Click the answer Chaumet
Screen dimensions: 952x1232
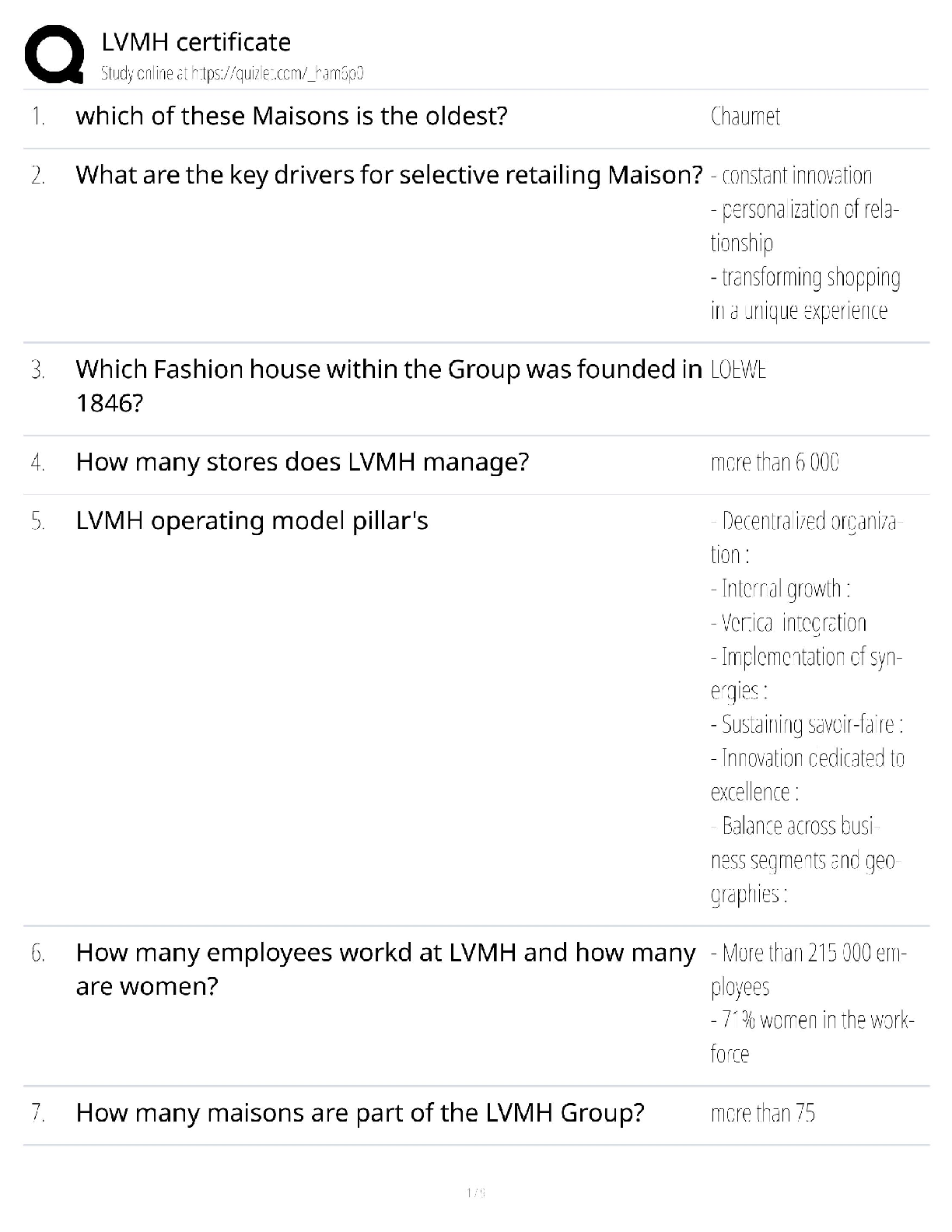coord(745,117)
